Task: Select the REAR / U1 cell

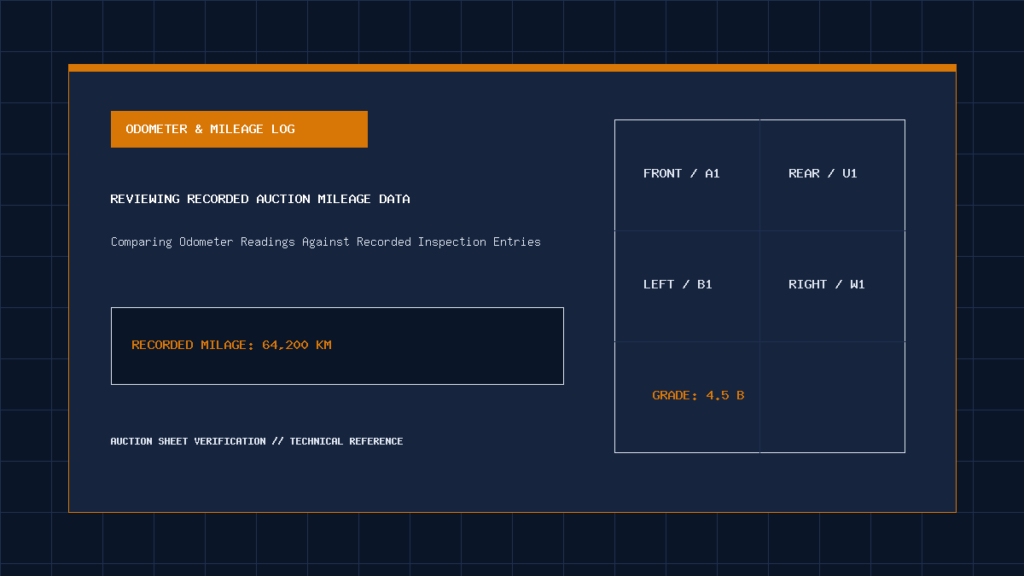Action: pos(832,175)
